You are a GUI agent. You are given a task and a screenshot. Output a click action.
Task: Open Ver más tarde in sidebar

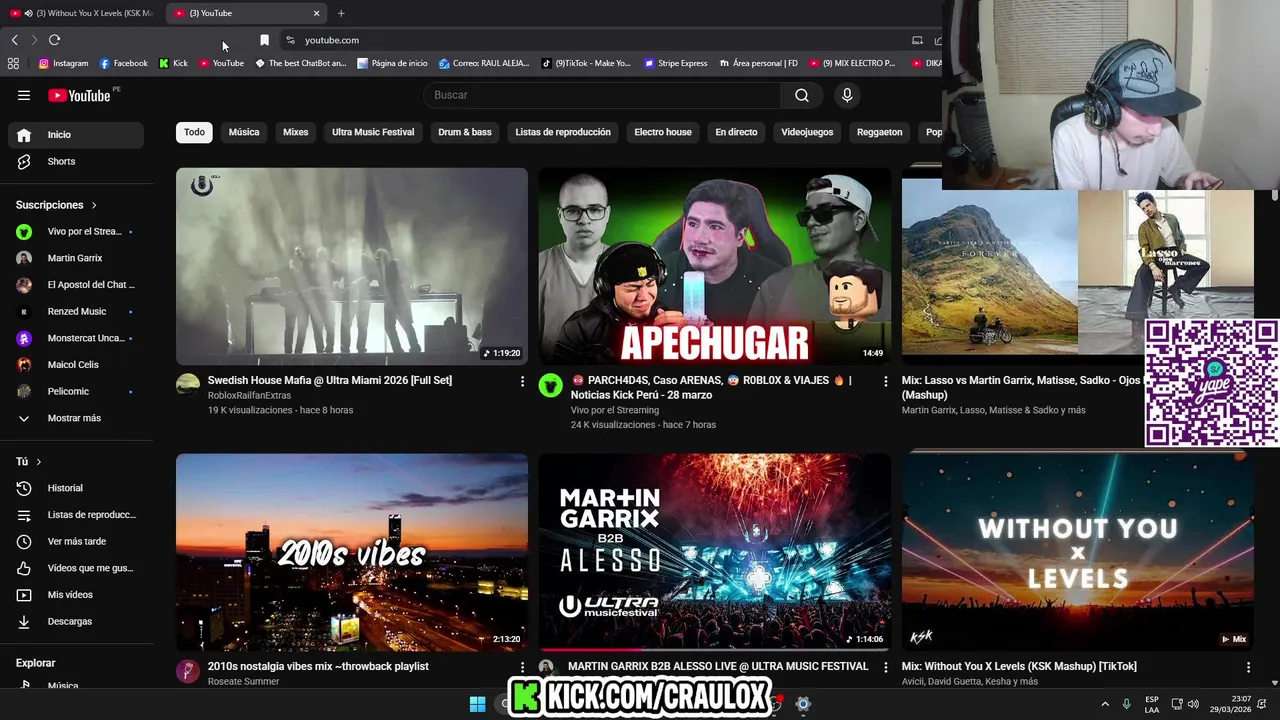76,541
